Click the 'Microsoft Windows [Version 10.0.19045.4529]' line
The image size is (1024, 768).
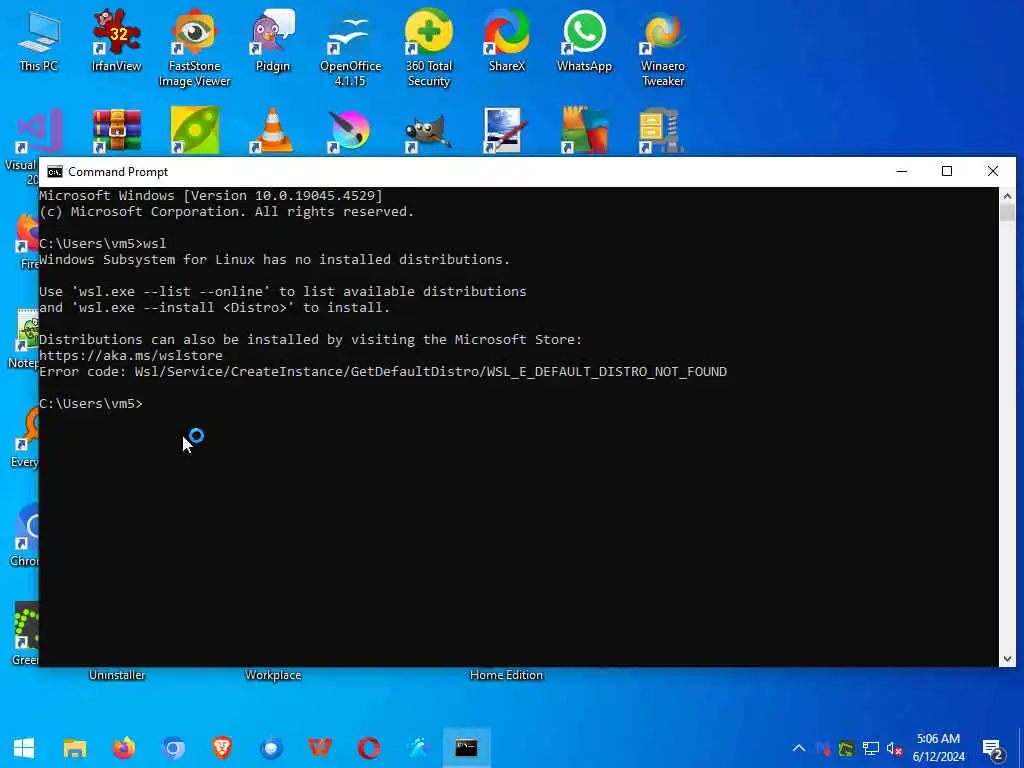(x=211, y=195)
